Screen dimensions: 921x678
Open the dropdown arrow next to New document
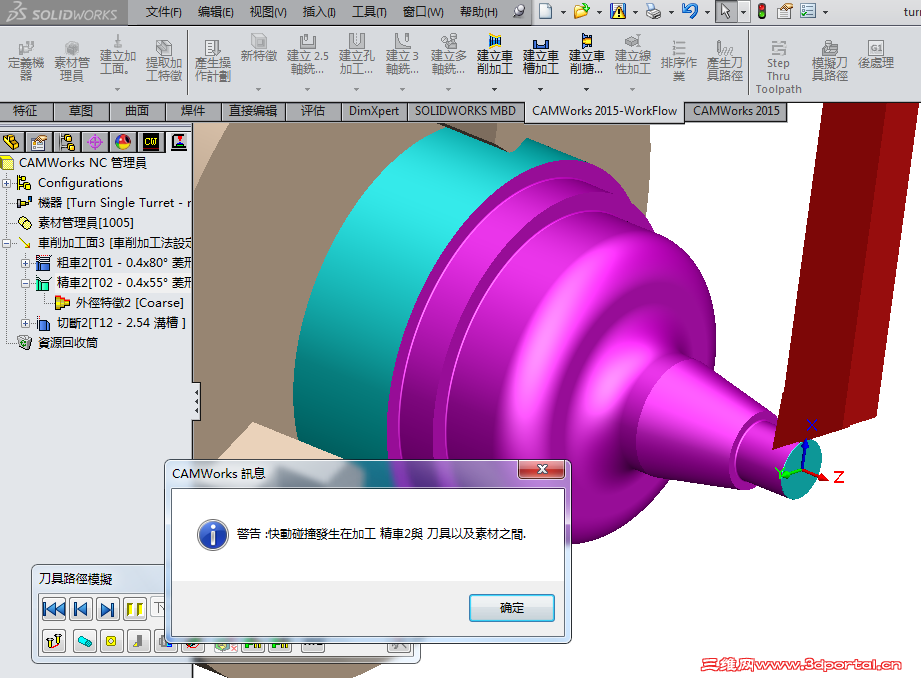563,12
